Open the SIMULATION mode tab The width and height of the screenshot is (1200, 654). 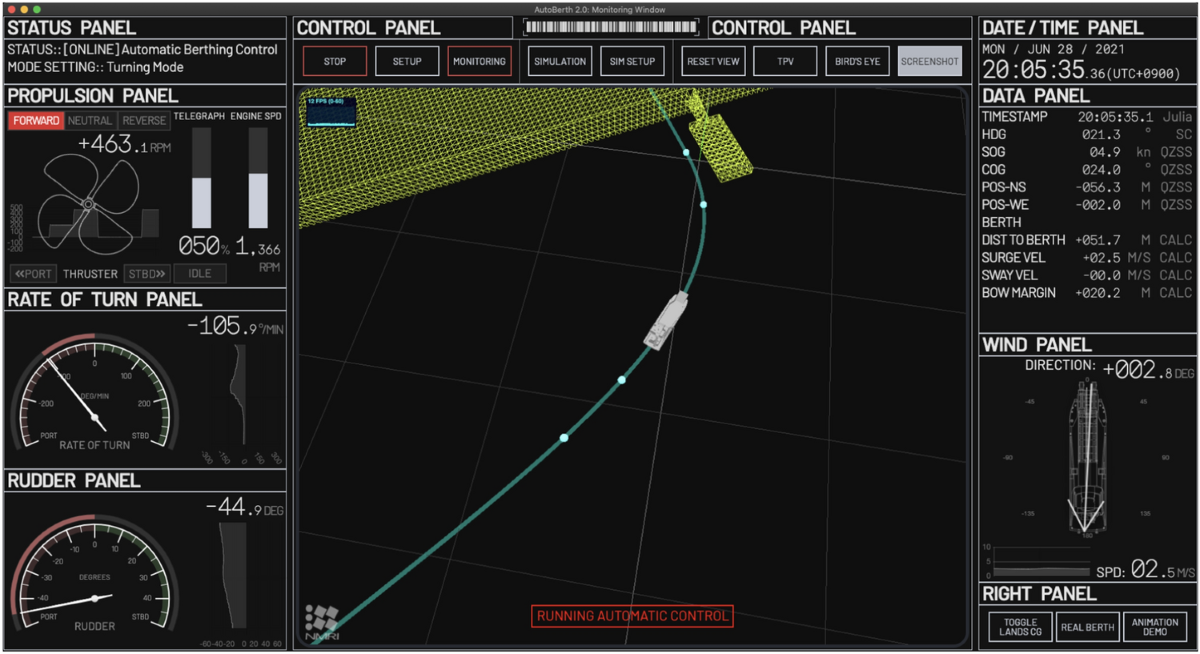(x=560, y=62)
